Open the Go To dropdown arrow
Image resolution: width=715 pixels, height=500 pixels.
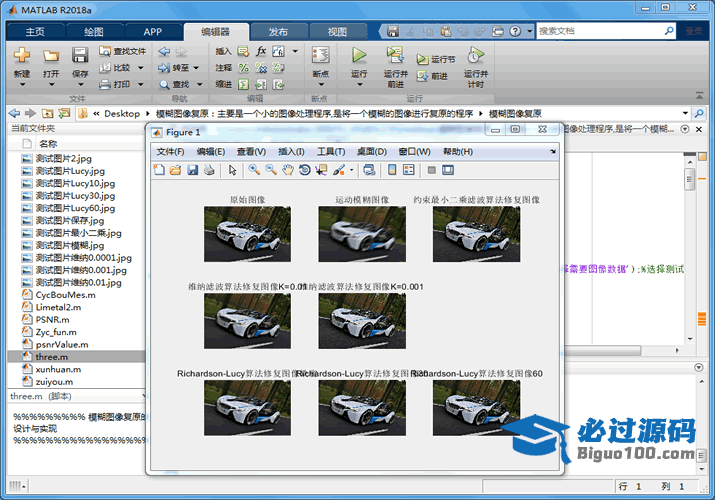tap(196, 68)
